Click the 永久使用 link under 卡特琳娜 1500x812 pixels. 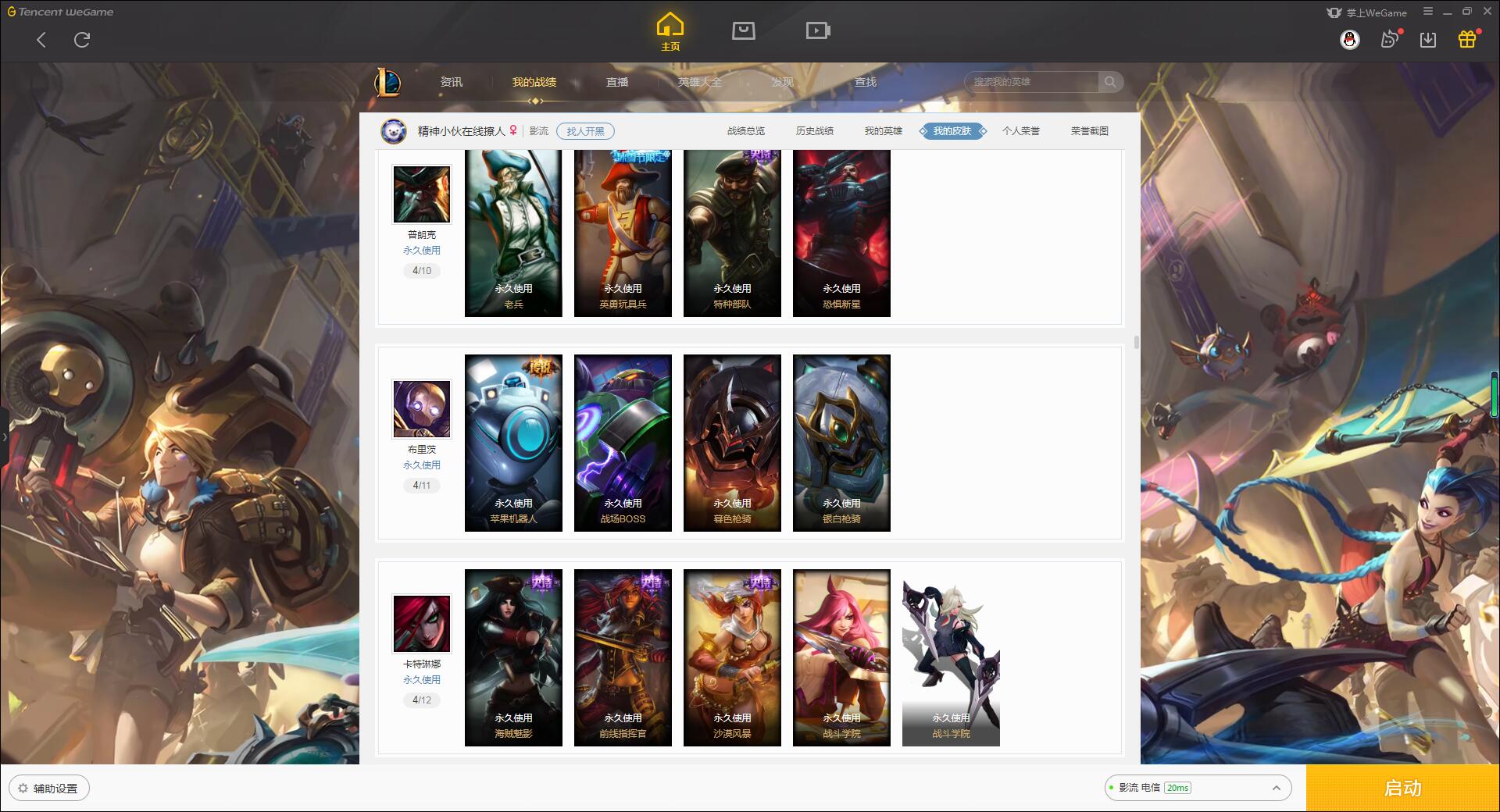point(422,680)
